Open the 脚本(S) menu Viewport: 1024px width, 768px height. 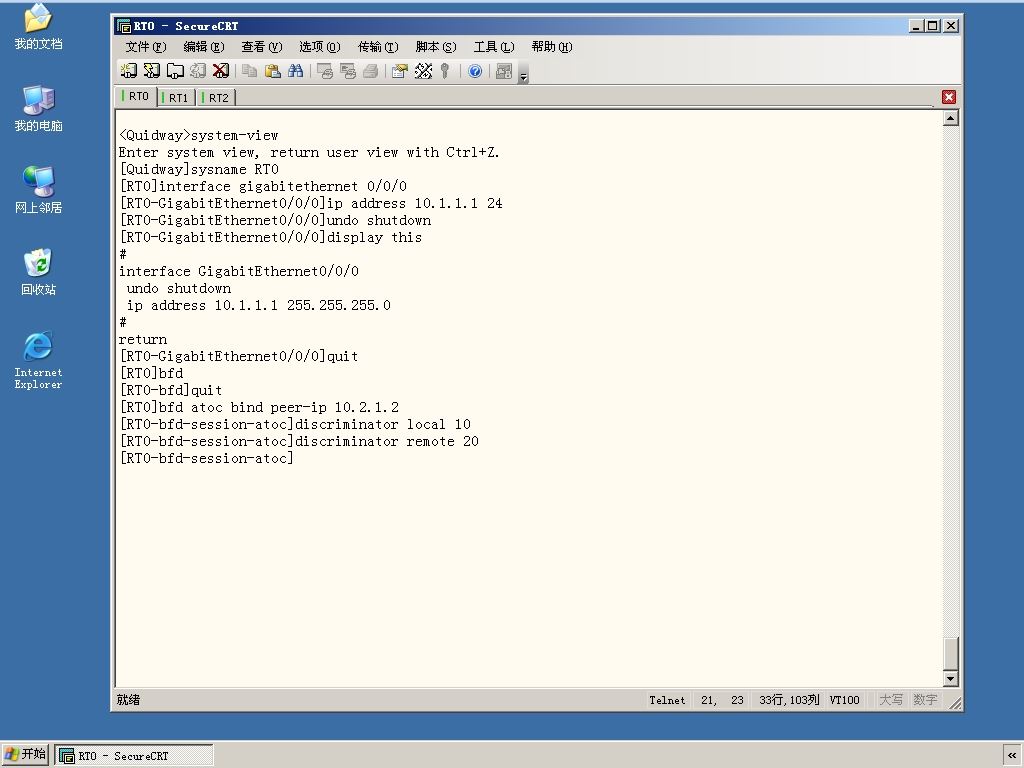click(x=436, y=47)
